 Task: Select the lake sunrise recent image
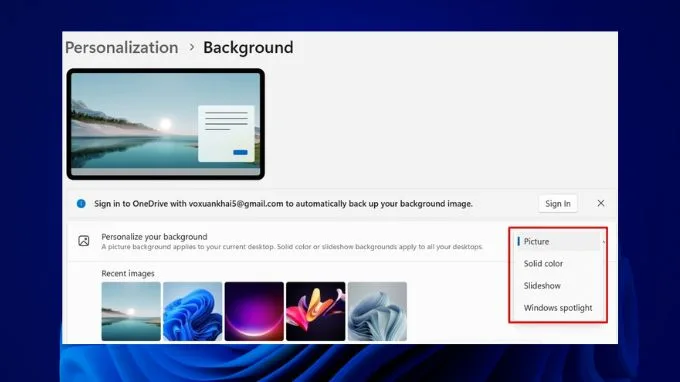pos(131,311)
